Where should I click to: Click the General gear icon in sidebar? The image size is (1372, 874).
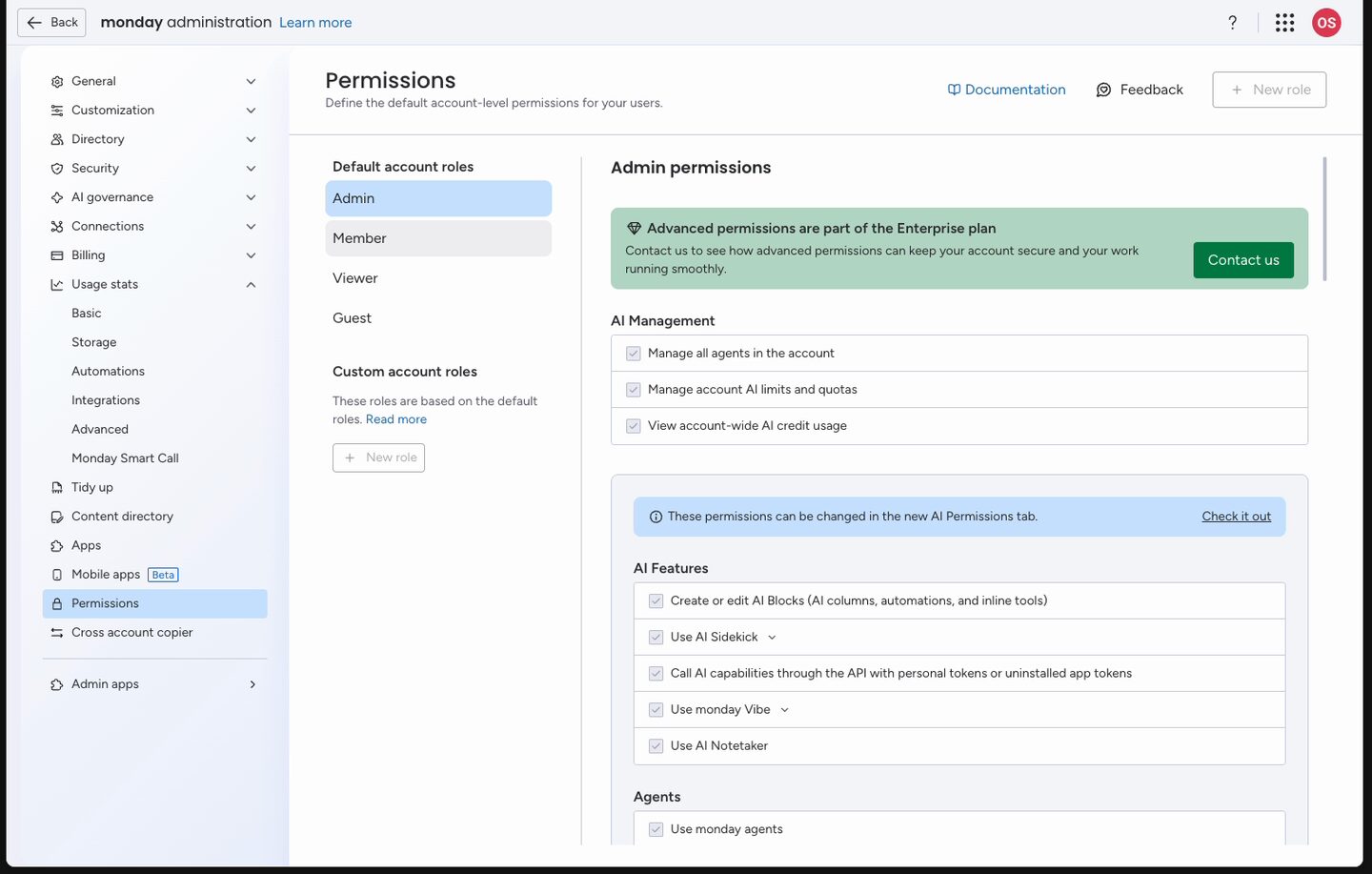(57, 82)
